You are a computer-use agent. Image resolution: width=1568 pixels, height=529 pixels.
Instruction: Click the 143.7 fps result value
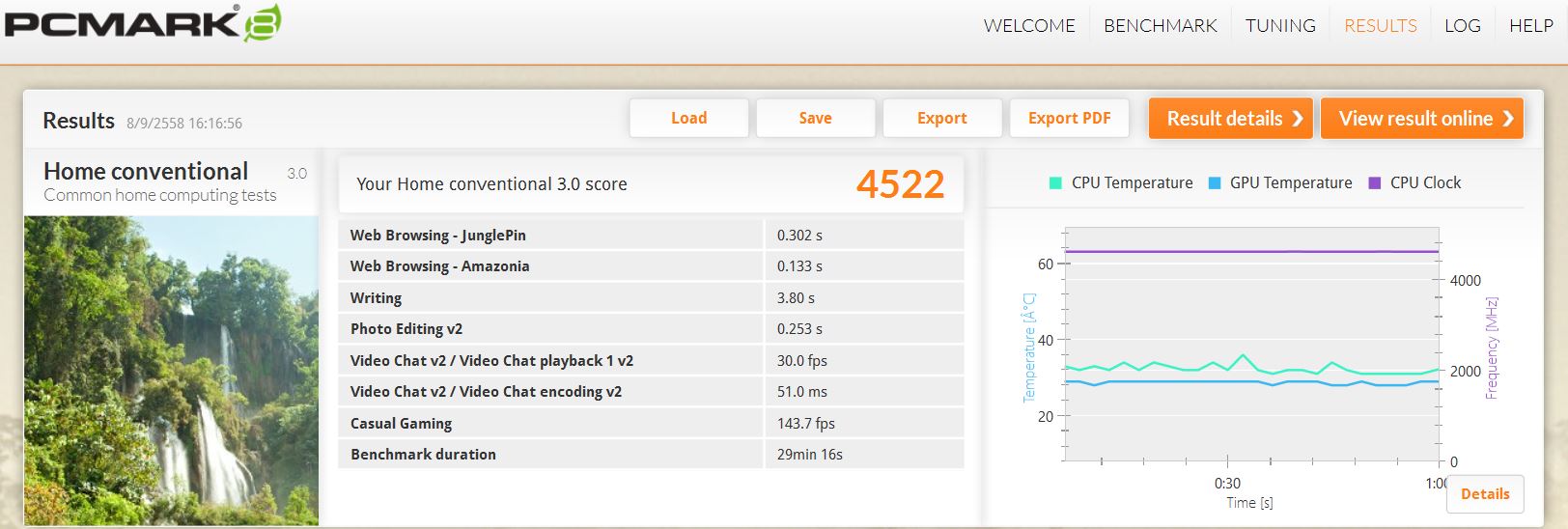point(806,424)
